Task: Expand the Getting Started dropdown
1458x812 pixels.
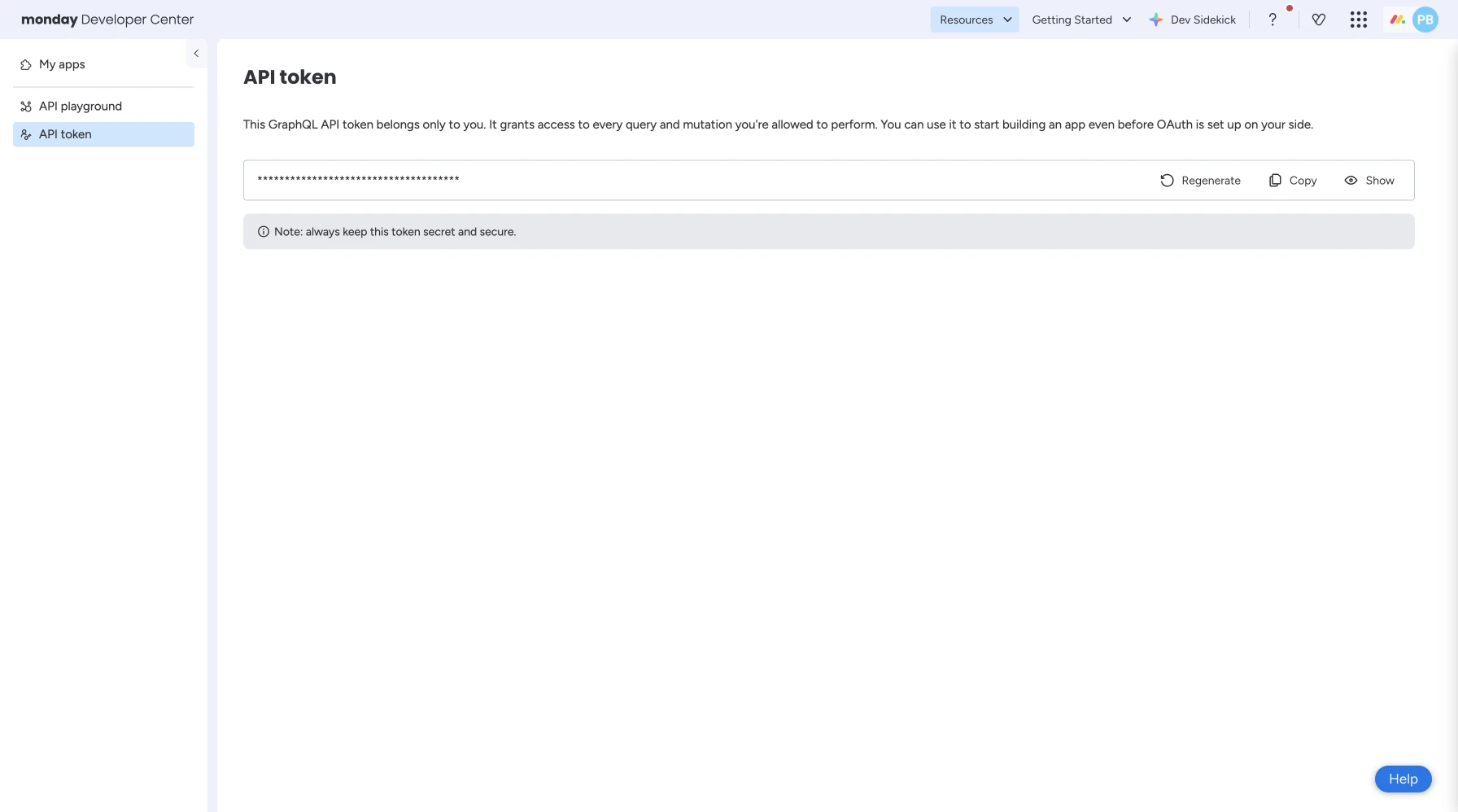Action: 1081,20
